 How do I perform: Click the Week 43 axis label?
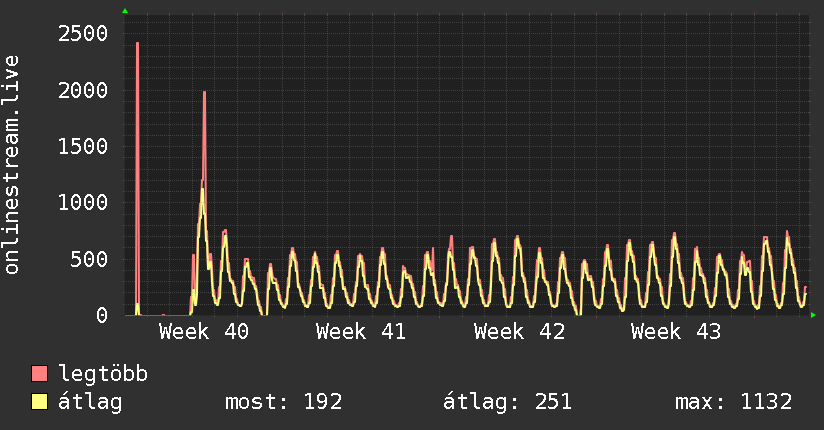(x=676, y=332)
